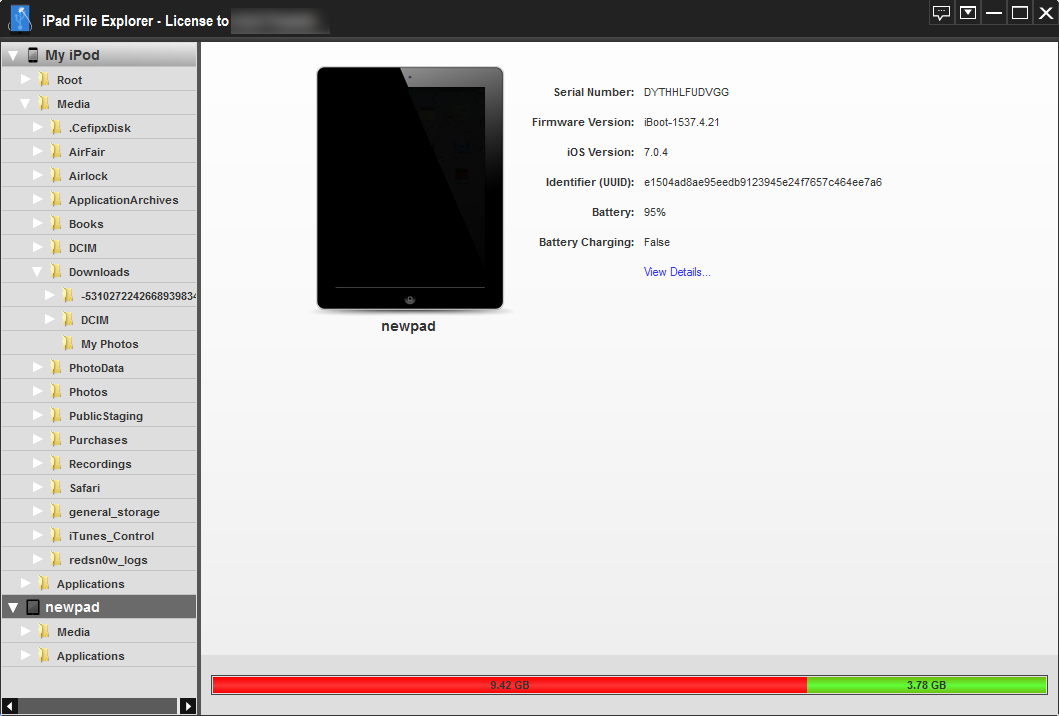Click the sidebar scroll right arrow
The image size is (1059, 716).
pos(188,707)
